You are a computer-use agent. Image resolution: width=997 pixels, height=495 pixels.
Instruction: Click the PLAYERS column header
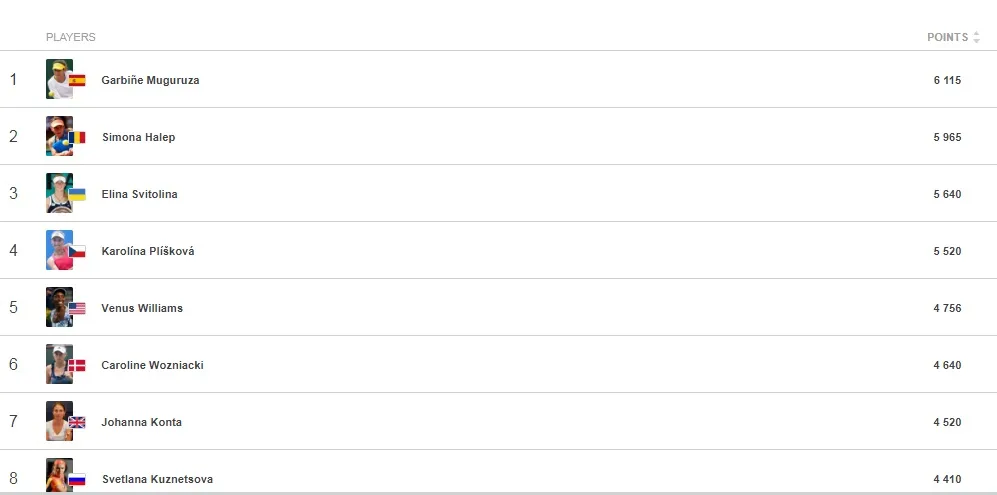(71, 38)
